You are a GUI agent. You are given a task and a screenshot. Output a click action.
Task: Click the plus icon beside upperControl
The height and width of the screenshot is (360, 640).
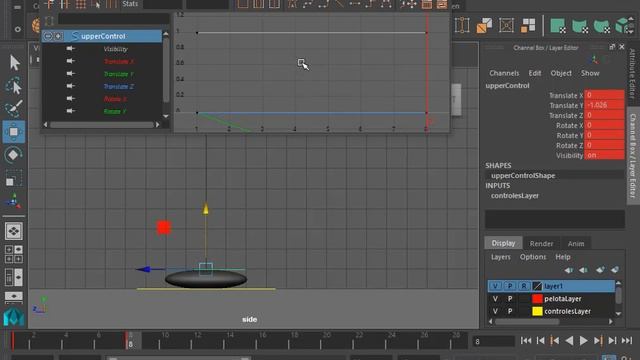[58, 36]
